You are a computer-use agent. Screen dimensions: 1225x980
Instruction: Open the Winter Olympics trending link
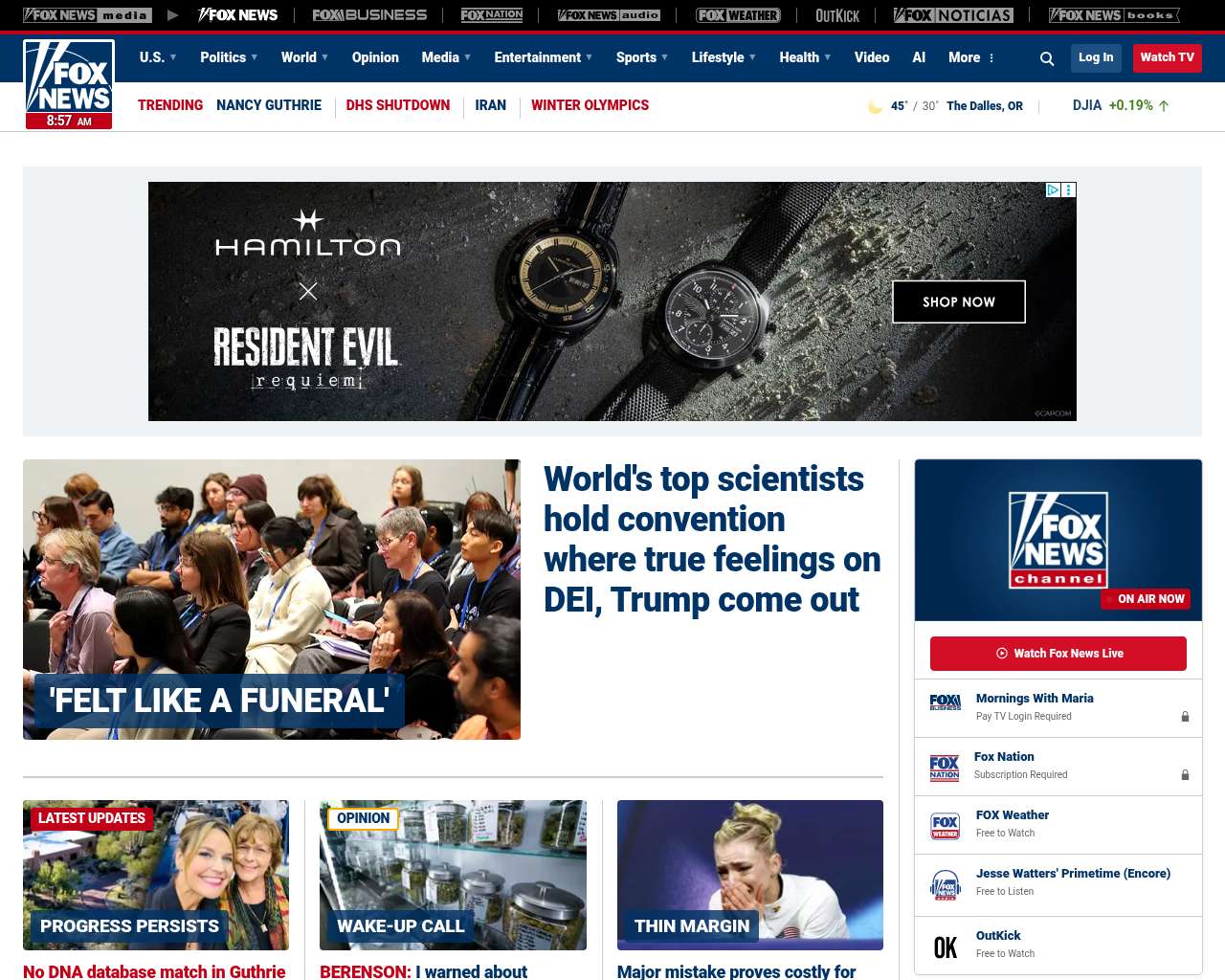590,105
